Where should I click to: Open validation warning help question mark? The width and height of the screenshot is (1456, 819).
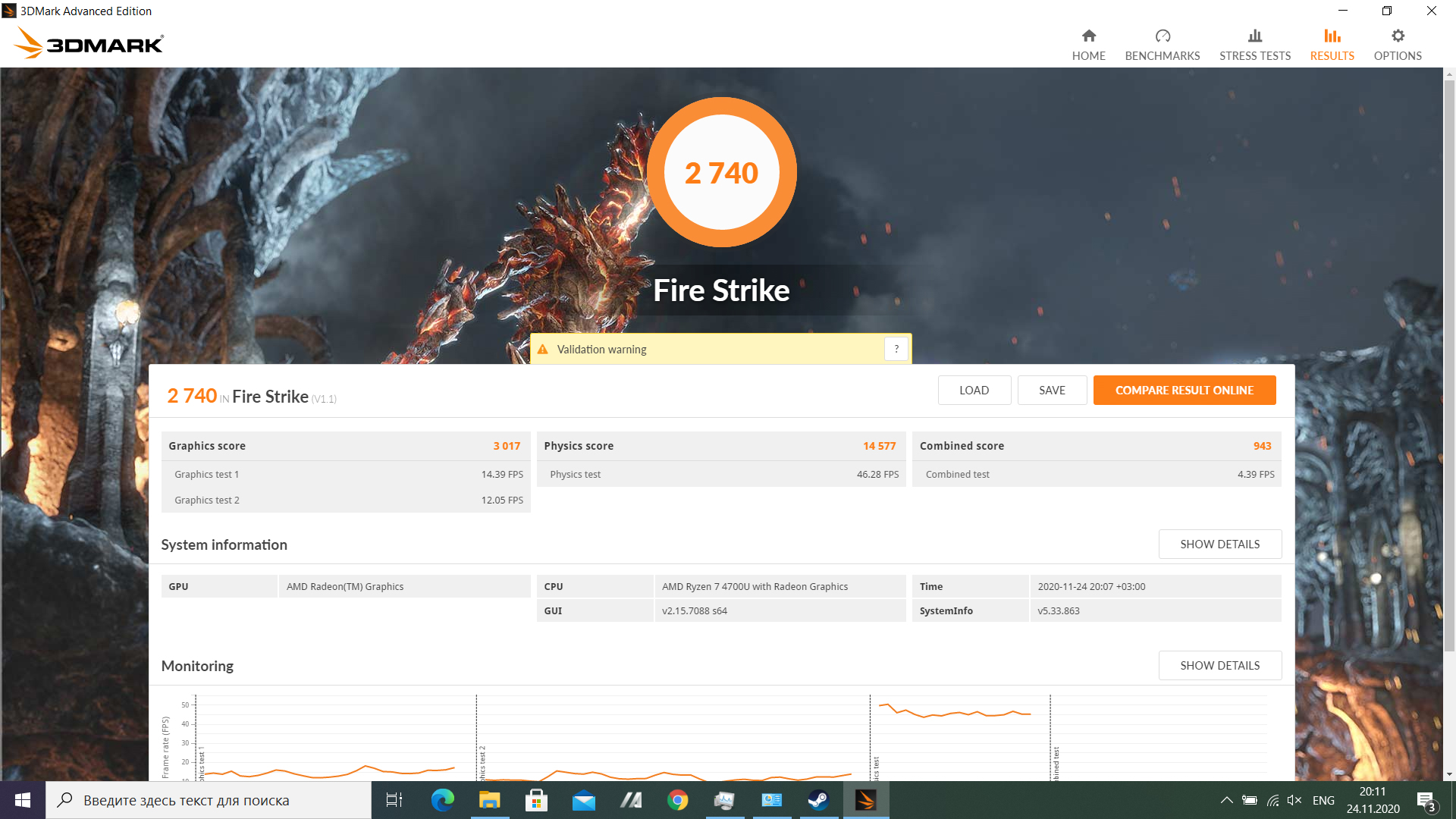(x=896, y=349)
